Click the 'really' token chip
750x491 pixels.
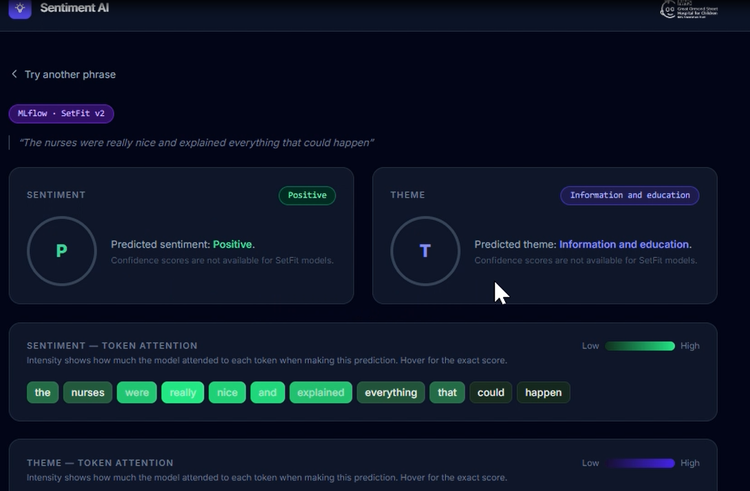[x=183, y=393]
